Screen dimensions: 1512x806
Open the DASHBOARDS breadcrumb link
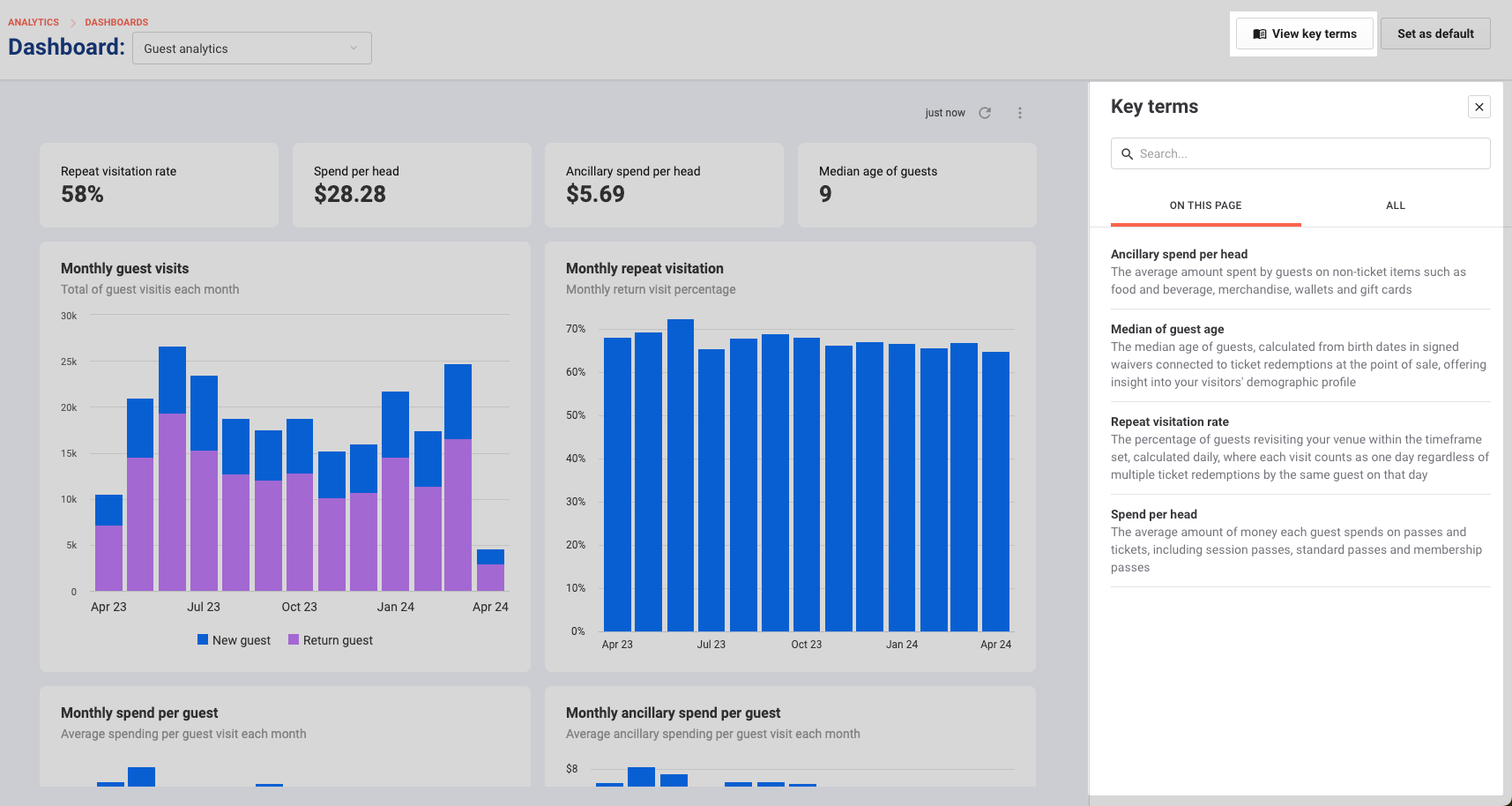[x=116, y=22]
